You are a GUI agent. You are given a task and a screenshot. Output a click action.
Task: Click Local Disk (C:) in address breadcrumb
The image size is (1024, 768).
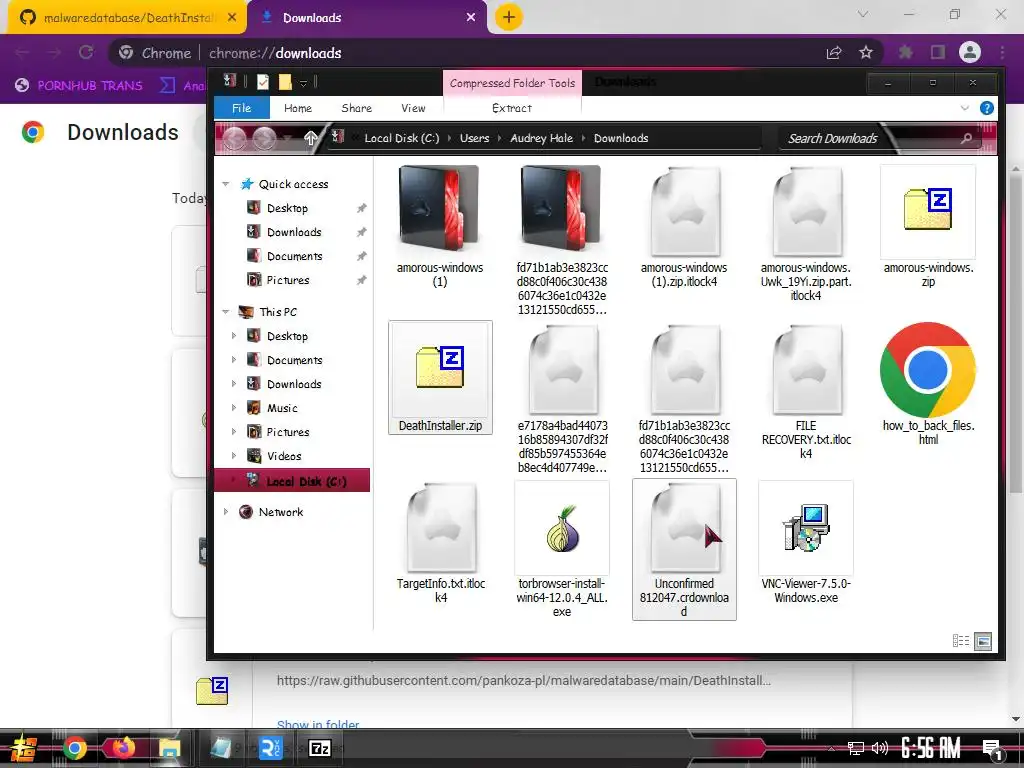[x=402, y=138]
